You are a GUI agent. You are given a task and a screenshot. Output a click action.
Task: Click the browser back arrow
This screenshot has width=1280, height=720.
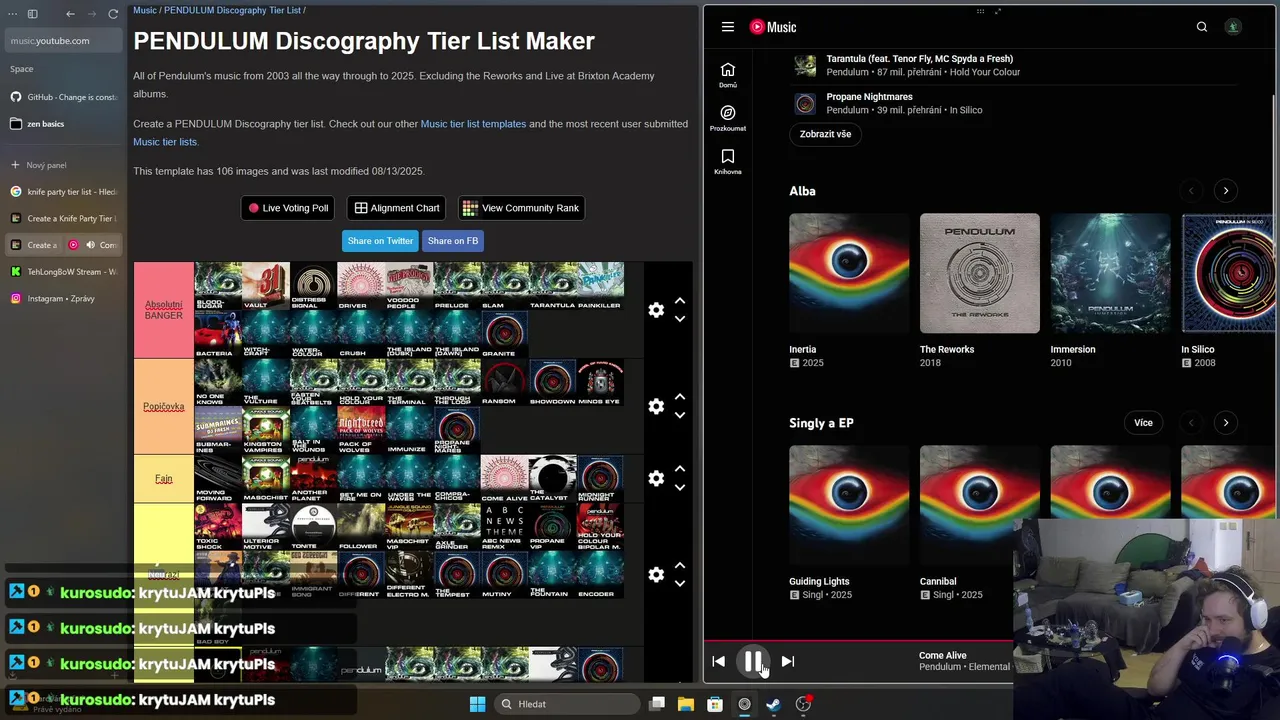click(70, 14)
